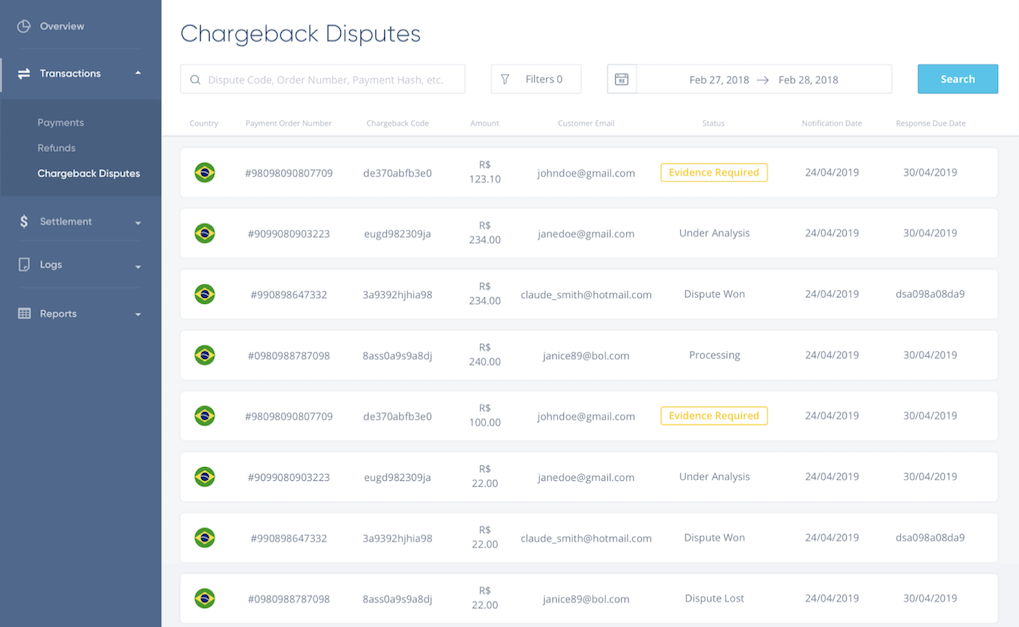Click the Brazil flag on the first dispute row
Viewport: 1019px width, 627px height.
(205, 171)
